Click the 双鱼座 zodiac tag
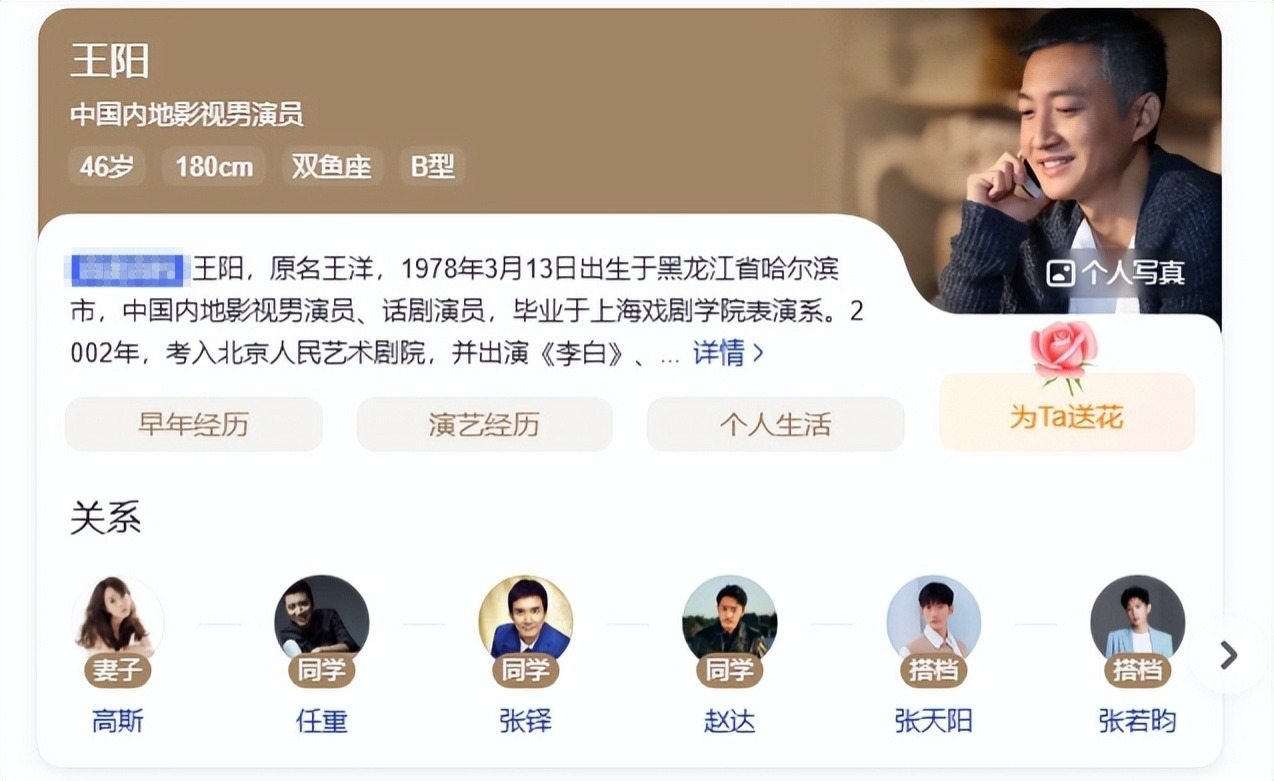Image resolution: width=1274 pixels, height=781 pixels. pyautogui.click(x=331, y=166)
